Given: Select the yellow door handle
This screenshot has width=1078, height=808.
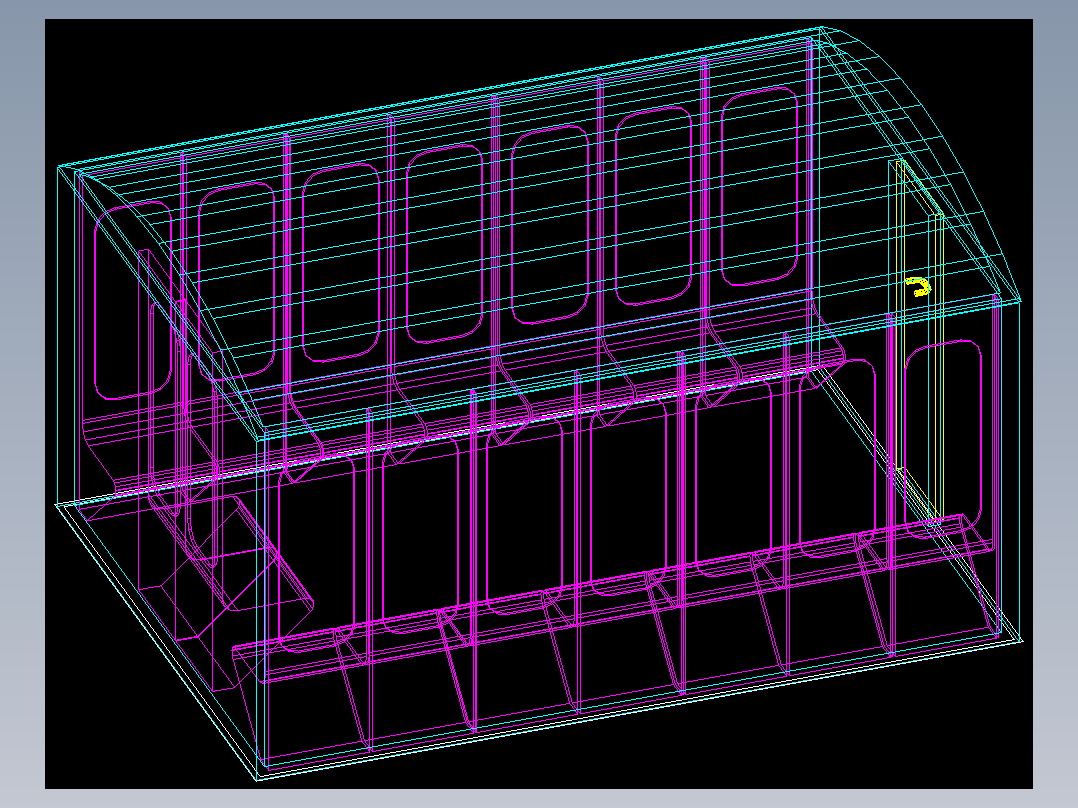Looking at the screenshot, I should pos(918,286).
